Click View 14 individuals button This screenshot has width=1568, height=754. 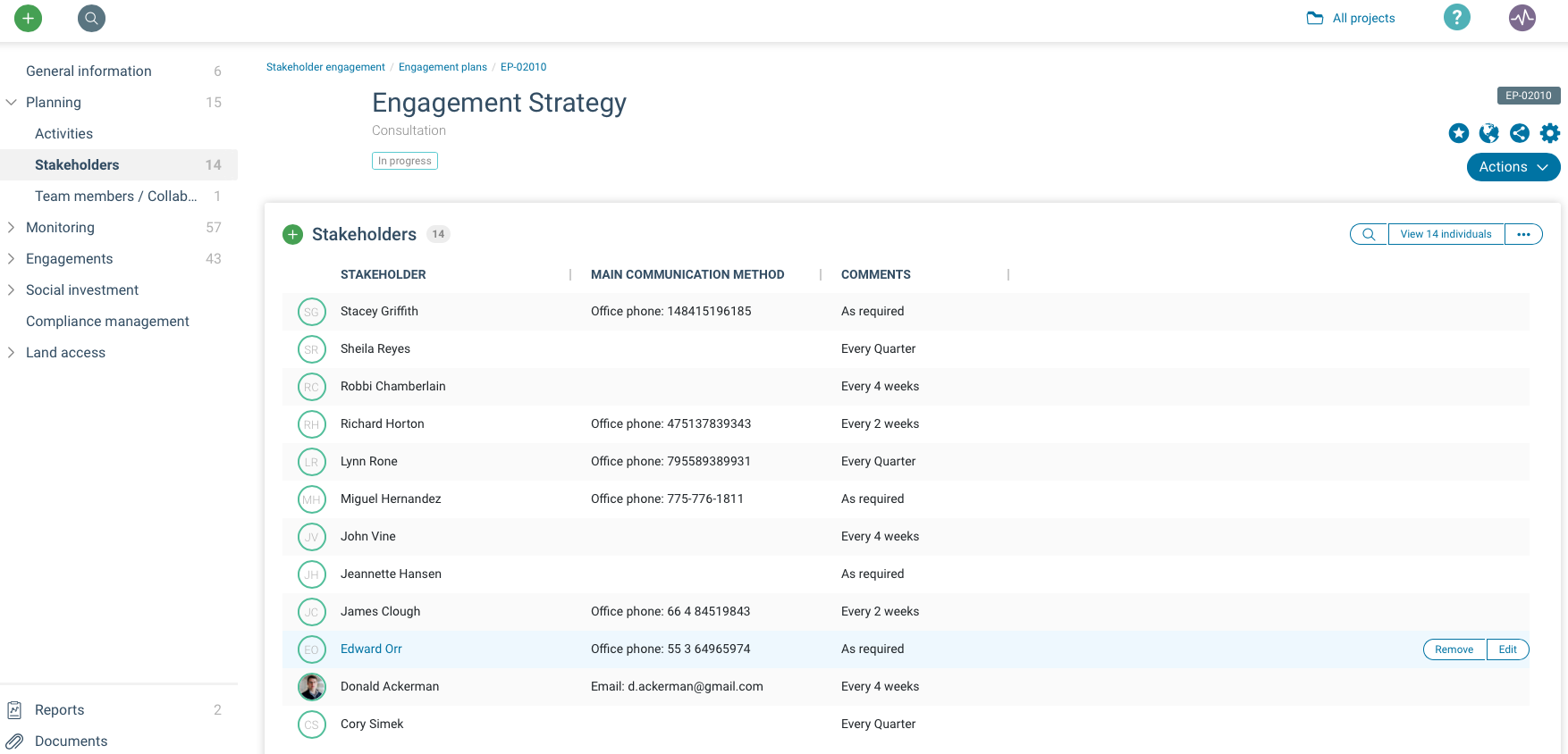click(x=1446, y=234)
